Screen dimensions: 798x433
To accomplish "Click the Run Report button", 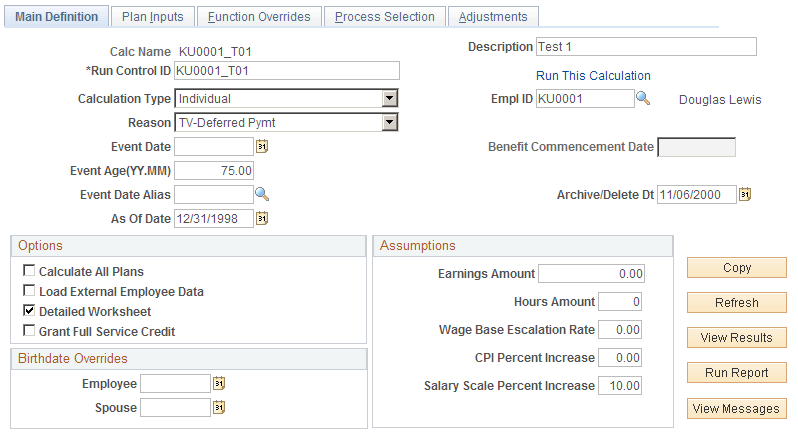I will pyautogui.click(x=737, y=373).
